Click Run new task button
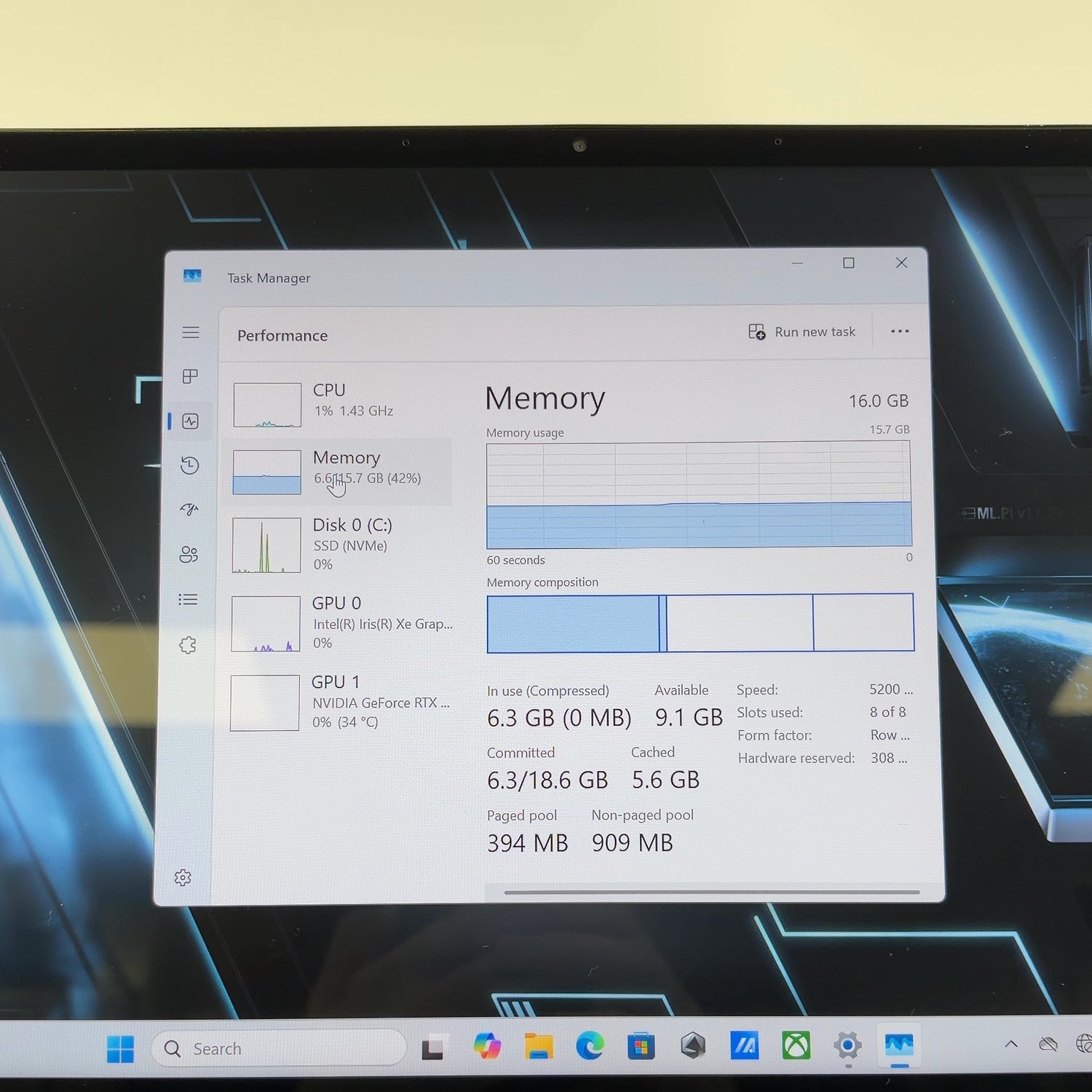 tap(802, 332)
